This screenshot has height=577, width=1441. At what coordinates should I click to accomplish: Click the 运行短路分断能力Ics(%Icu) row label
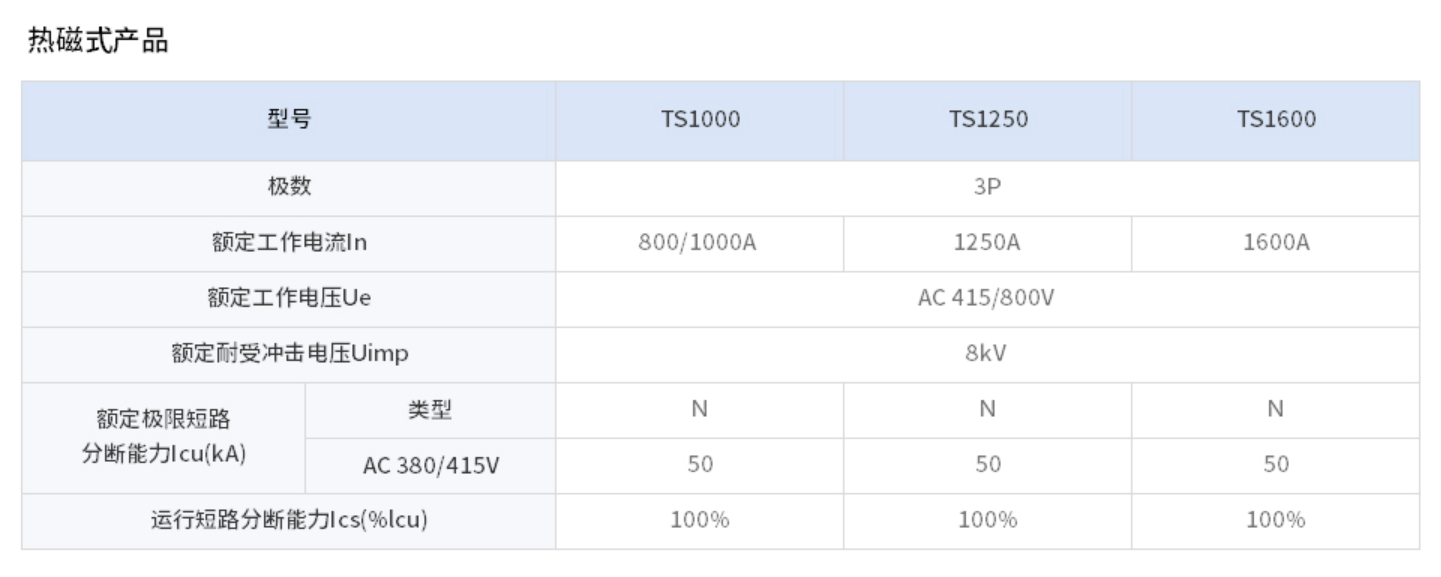(x=289, y=520)
